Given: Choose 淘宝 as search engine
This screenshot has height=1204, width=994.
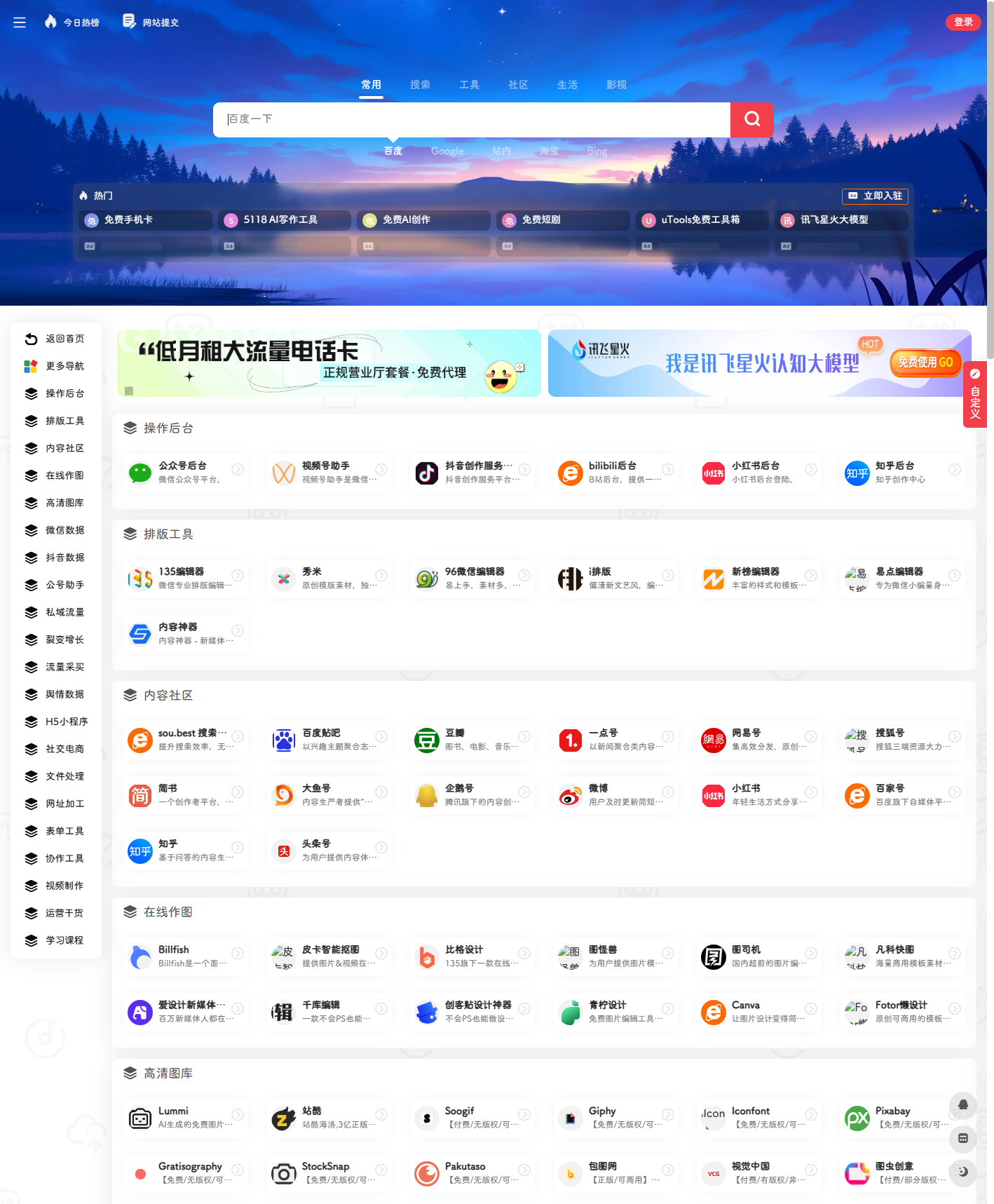Looking at the screenshot, I should [x=550, y=151].
